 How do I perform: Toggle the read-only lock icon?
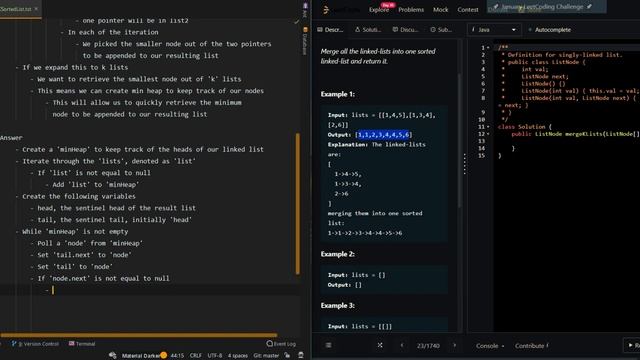287,356
